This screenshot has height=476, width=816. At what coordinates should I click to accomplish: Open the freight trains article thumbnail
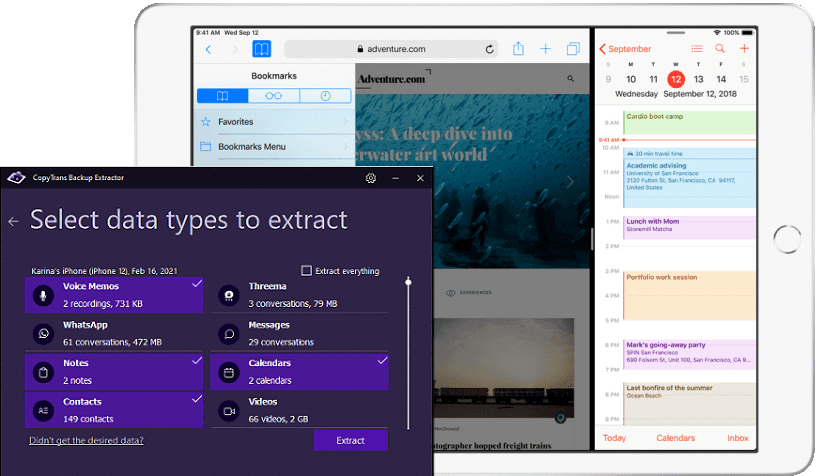coord(504,368)
